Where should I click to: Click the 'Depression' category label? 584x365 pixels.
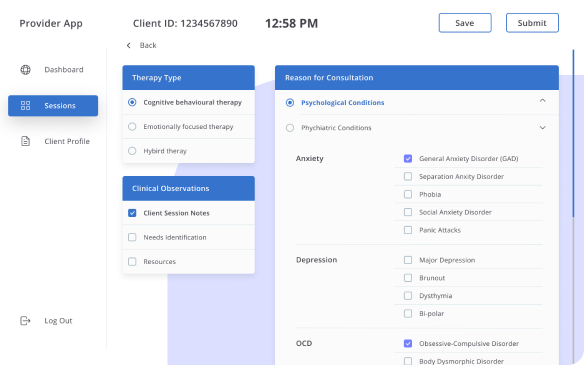point(317,260)
